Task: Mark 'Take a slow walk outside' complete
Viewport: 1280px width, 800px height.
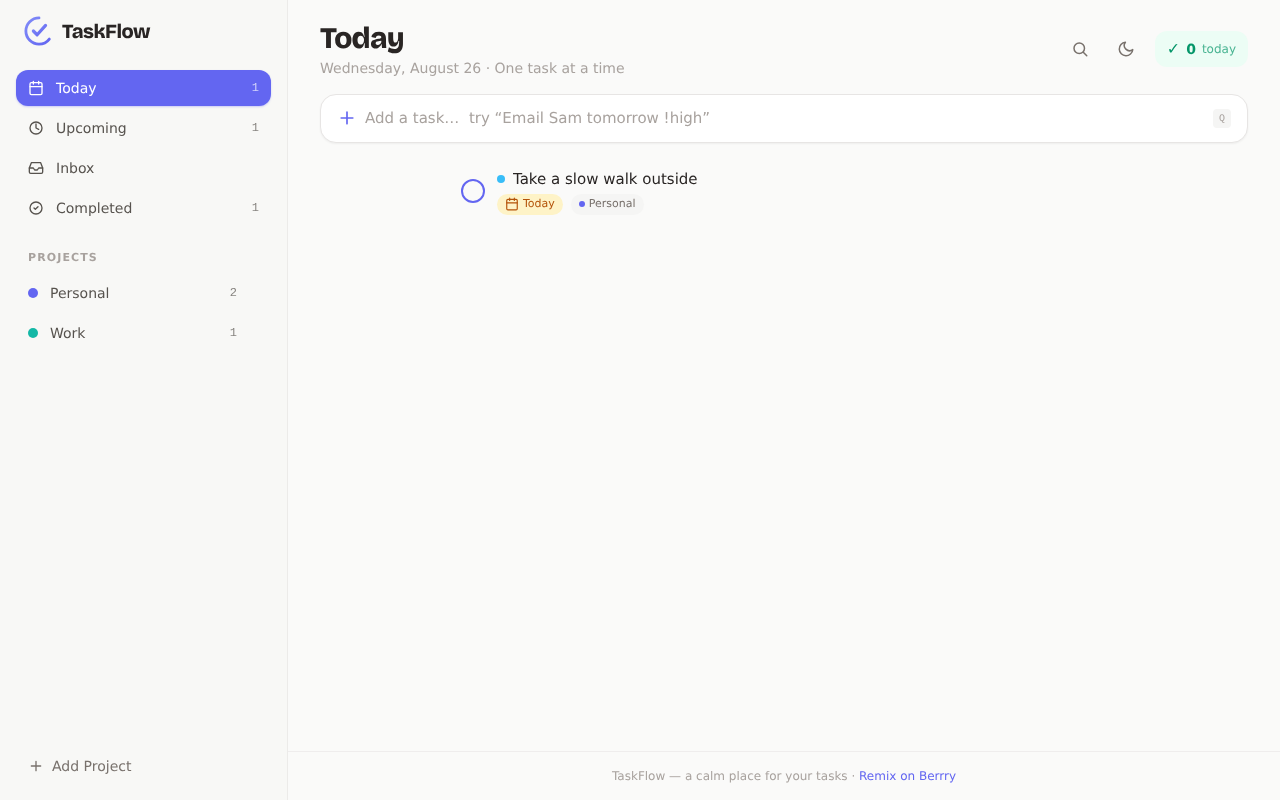Action: pyautogui.click(x=473, y=191)
